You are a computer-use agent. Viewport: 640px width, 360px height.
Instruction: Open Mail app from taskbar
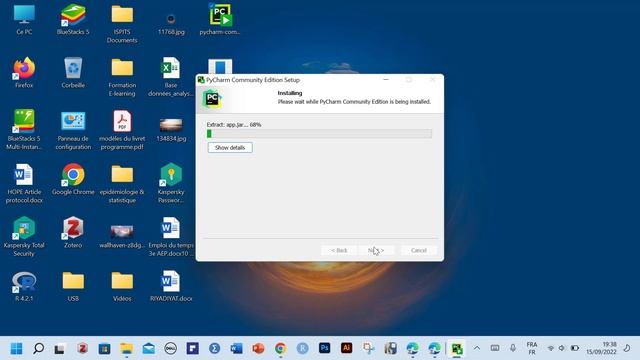[149, 348]
